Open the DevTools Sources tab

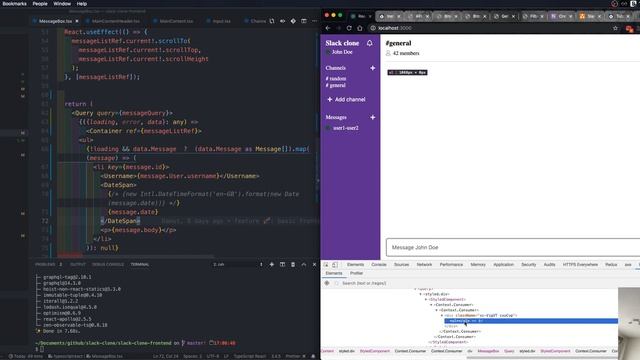(401, 264)
